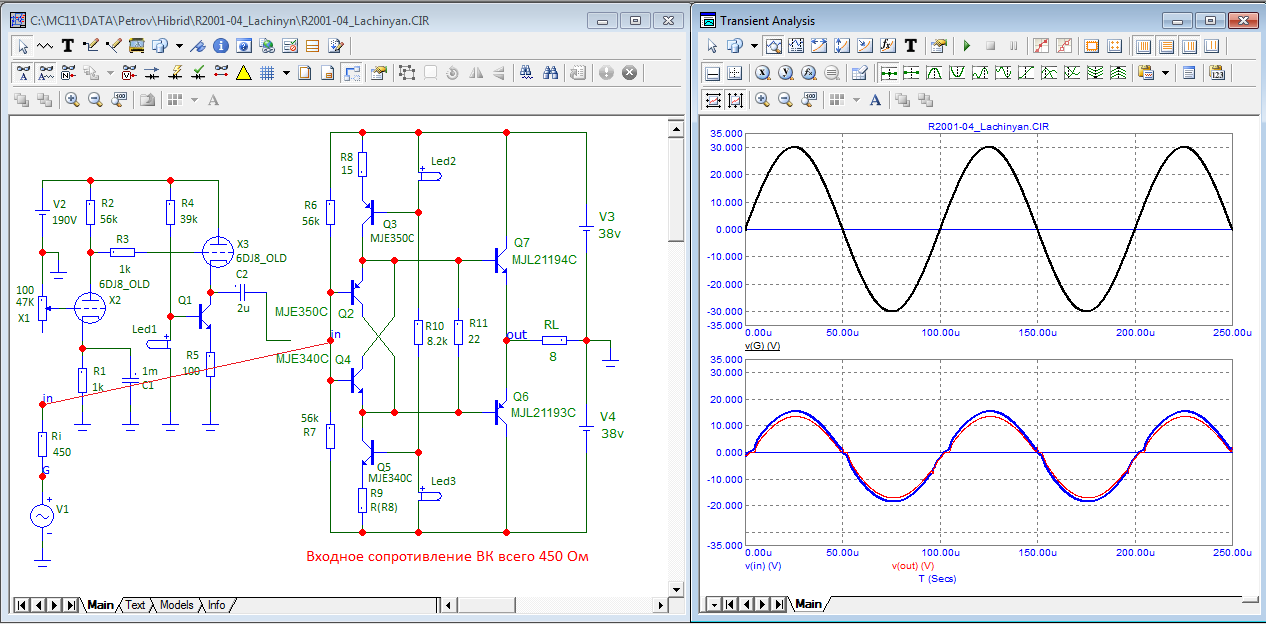Image resolution: width=1266 pixels, height=624 pixels.
Task: Click the Find binoculars icon in schematic toolbar
Action: [x=549, y=72]
